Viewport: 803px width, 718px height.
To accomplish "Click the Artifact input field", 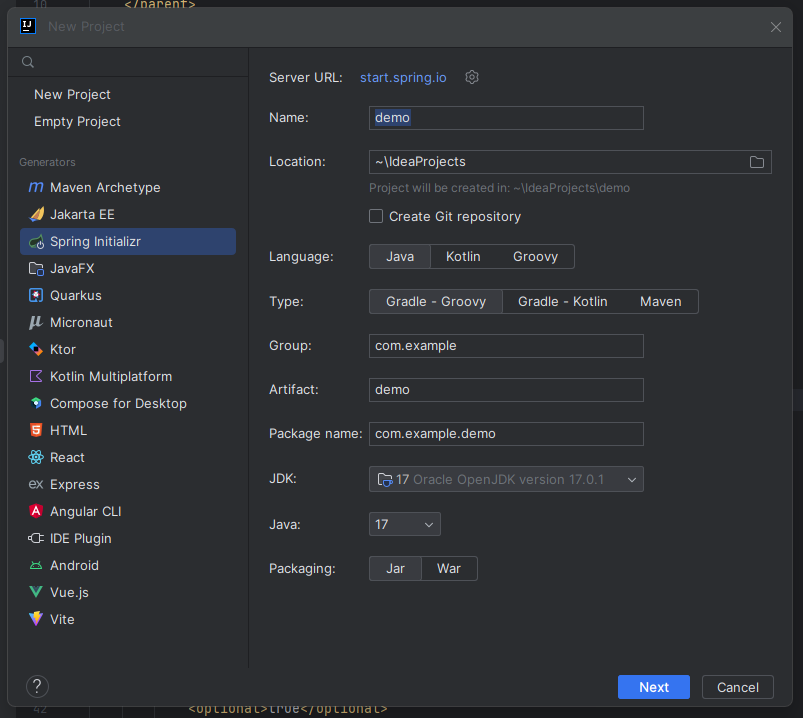I will (x=506, y=390).
